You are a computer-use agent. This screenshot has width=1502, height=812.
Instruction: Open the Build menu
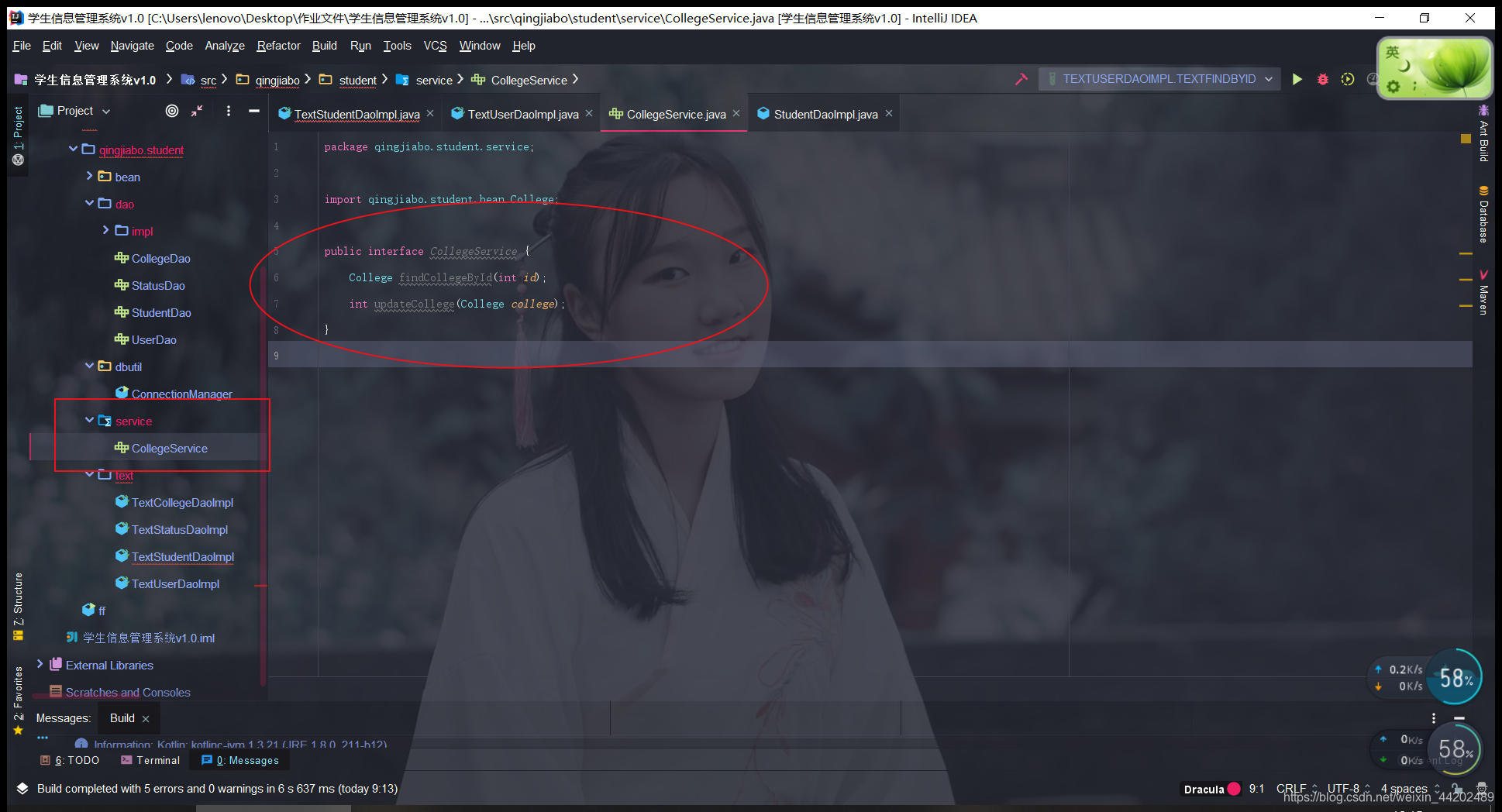[324, 46]
